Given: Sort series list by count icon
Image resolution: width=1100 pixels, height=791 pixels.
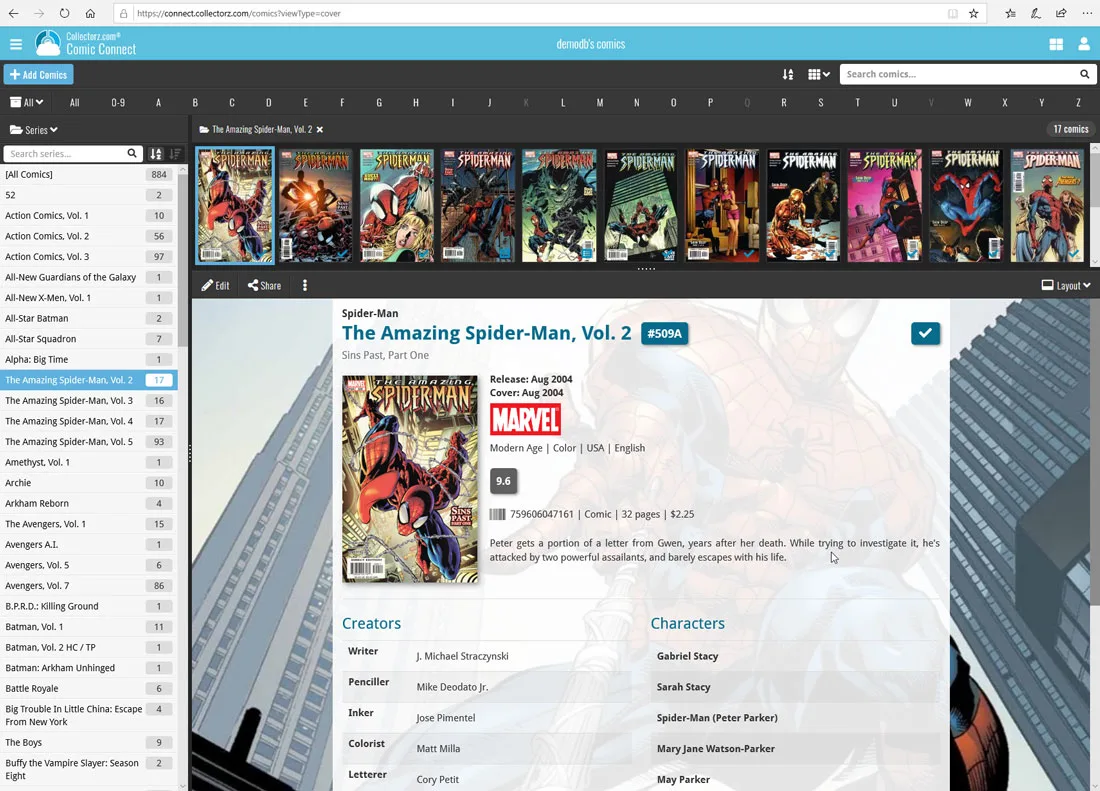Looking at the screenshot, I should point(175,154).
